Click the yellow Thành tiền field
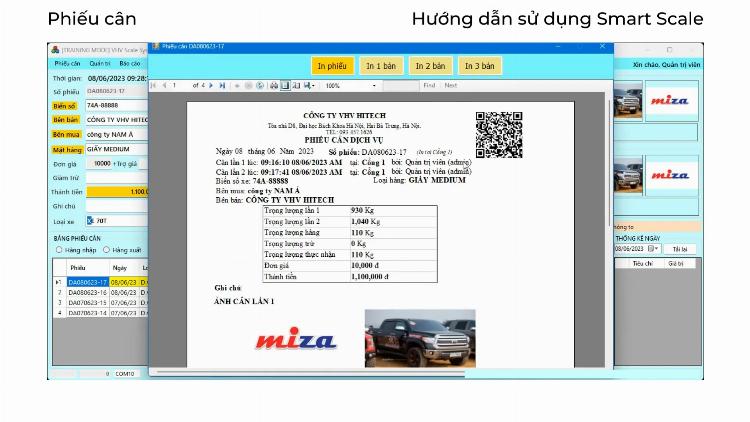Image resolution: width=750 pixels, height=422 pixels. pos(117,192)
